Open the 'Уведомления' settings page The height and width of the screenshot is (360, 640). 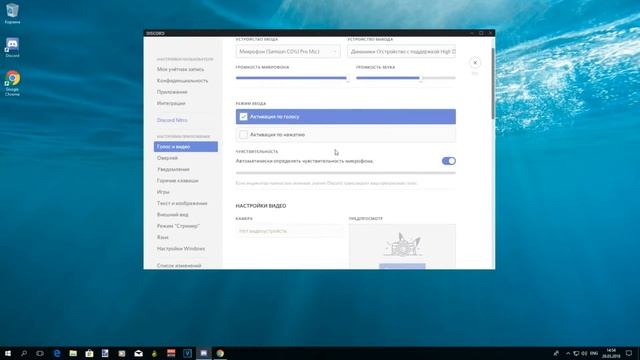[x=173, y=169]
